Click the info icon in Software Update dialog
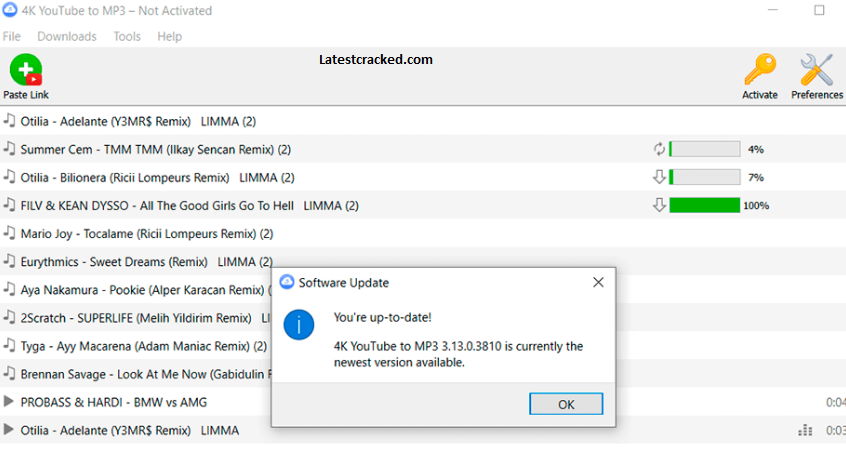The width and height of the screenshot is (846, 451). (299, 325)
